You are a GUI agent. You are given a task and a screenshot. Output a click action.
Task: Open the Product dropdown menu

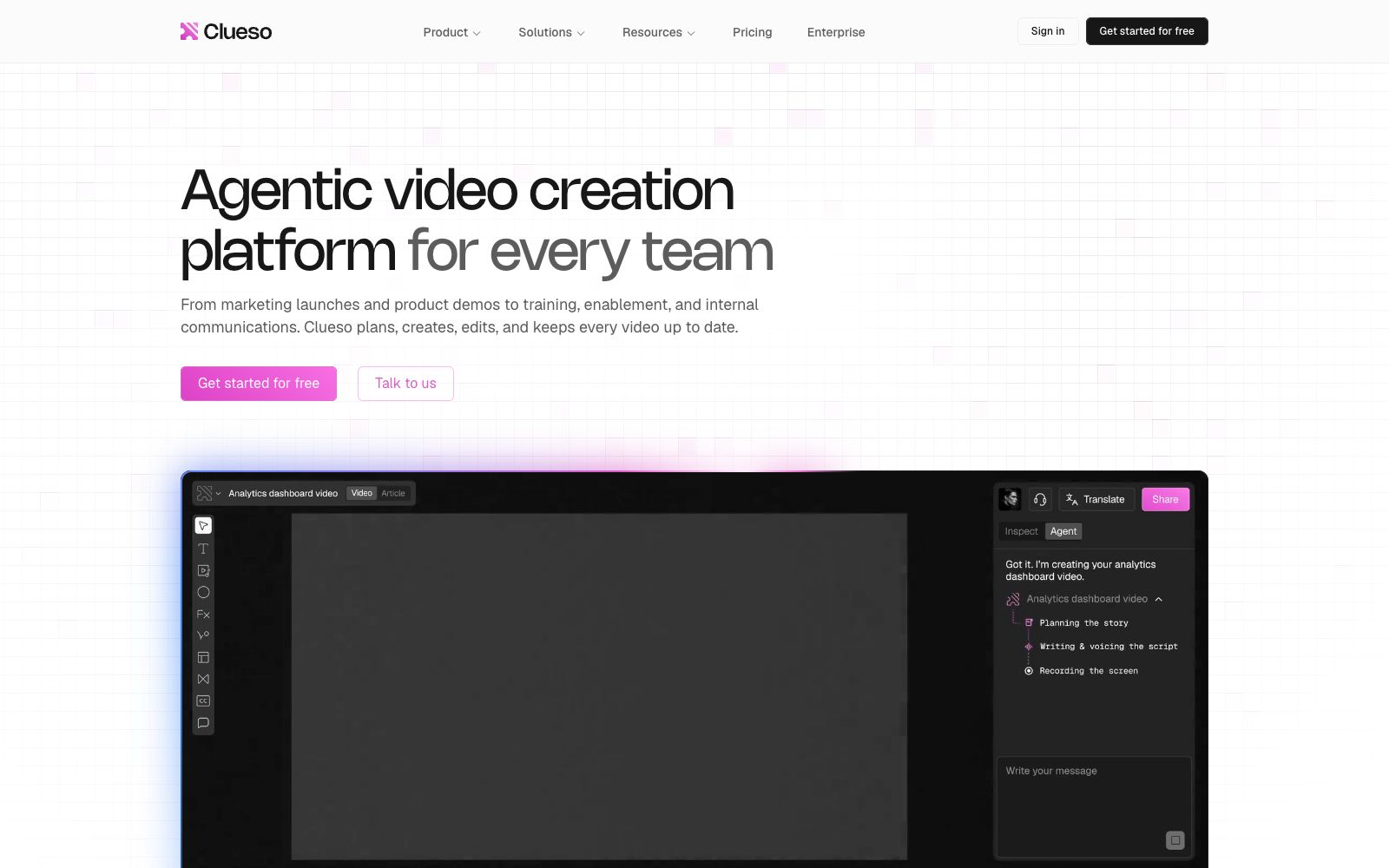pyautogui.click(x=451, y=32)
